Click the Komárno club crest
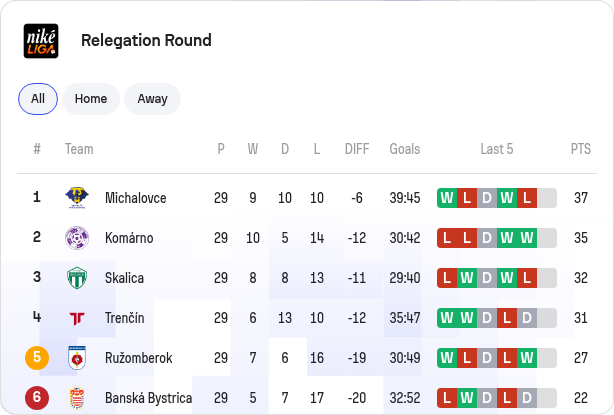Viewport: 614px width, 415px height. coord(77,238)
